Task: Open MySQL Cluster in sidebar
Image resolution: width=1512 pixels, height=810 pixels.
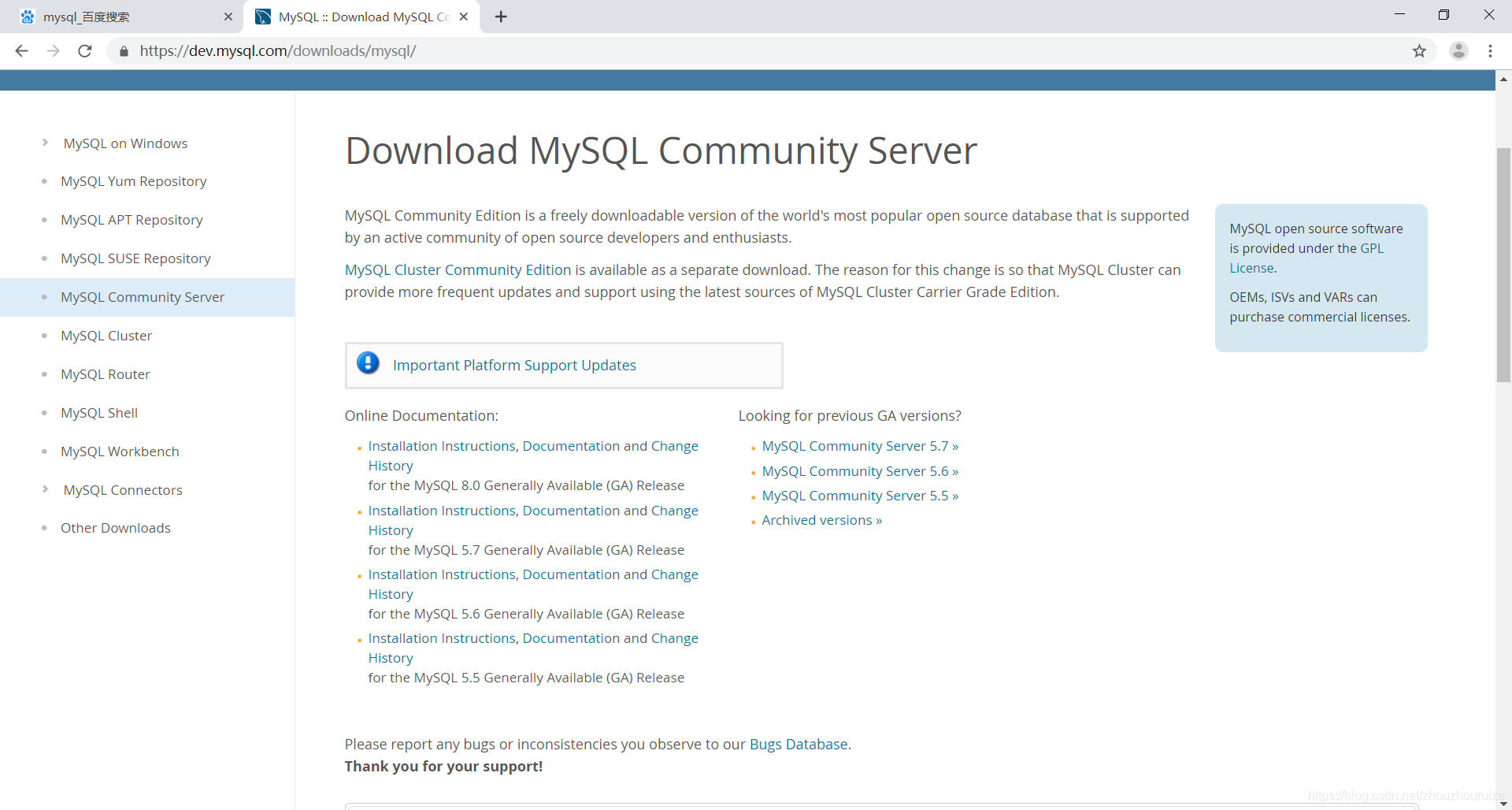Action: (x=106, y=336)
